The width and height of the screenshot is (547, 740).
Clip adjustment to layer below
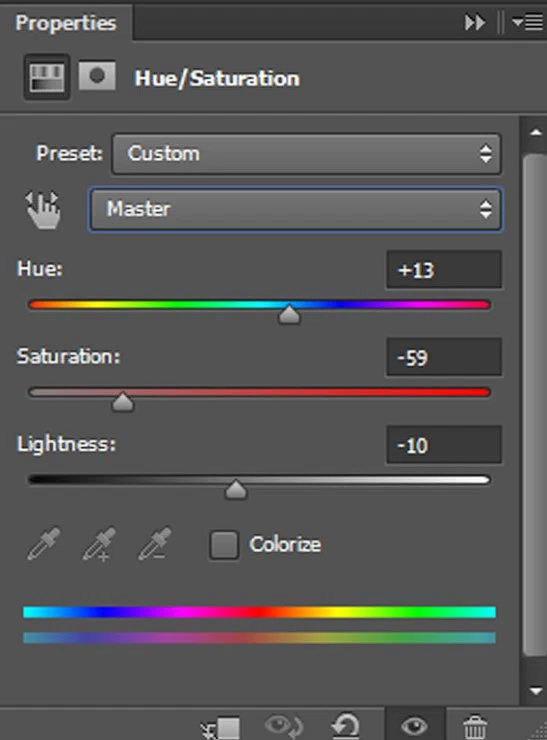pos(221,727)
